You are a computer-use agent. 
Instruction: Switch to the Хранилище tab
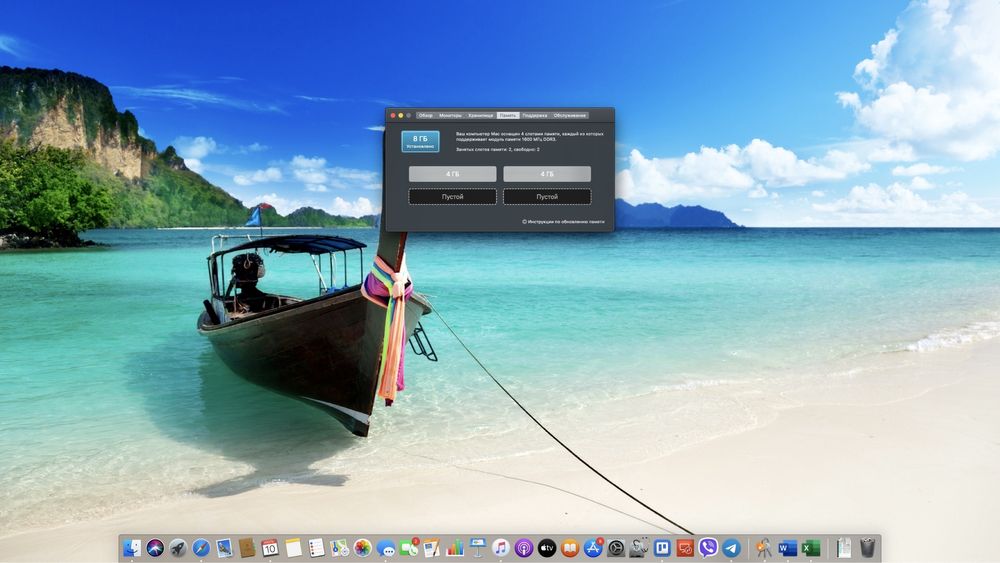tap(480, 115)
